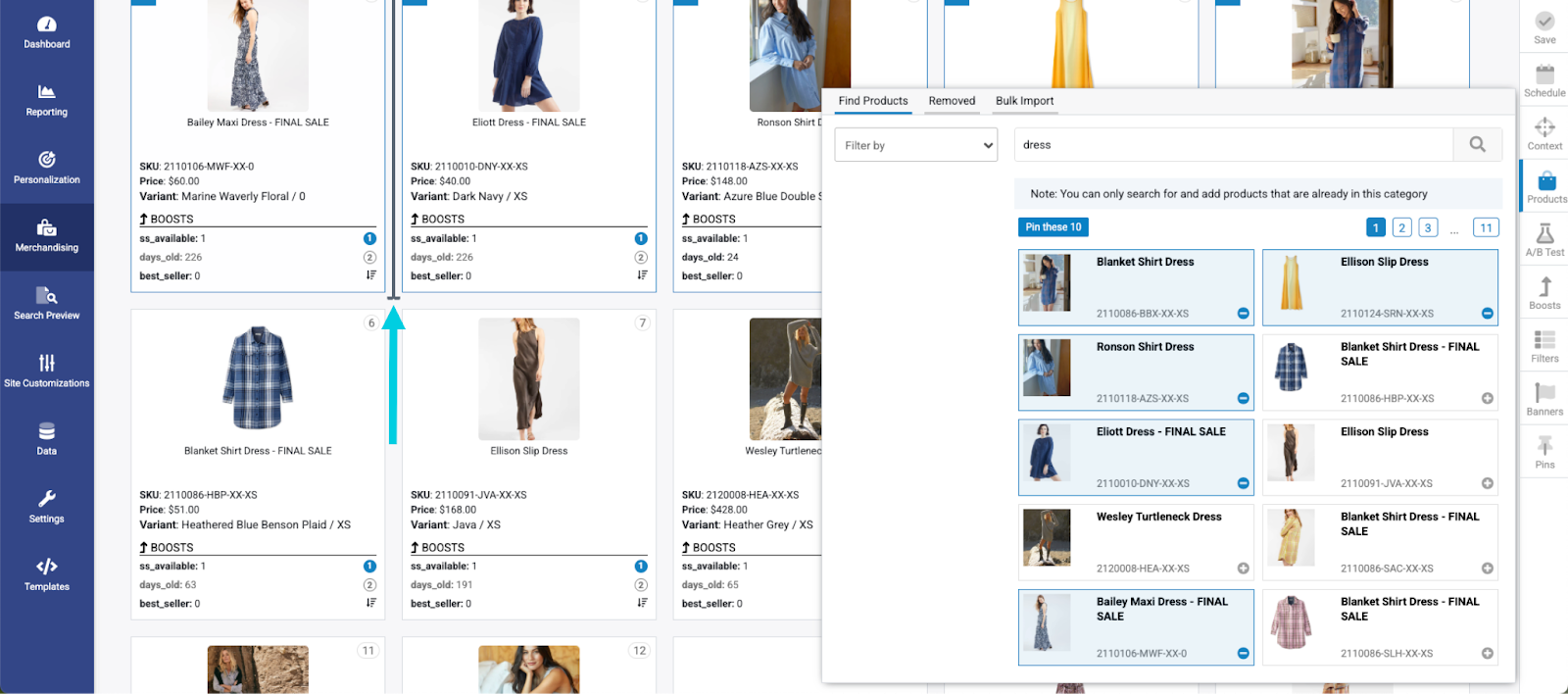Open the Reporting section

(47, 100)
